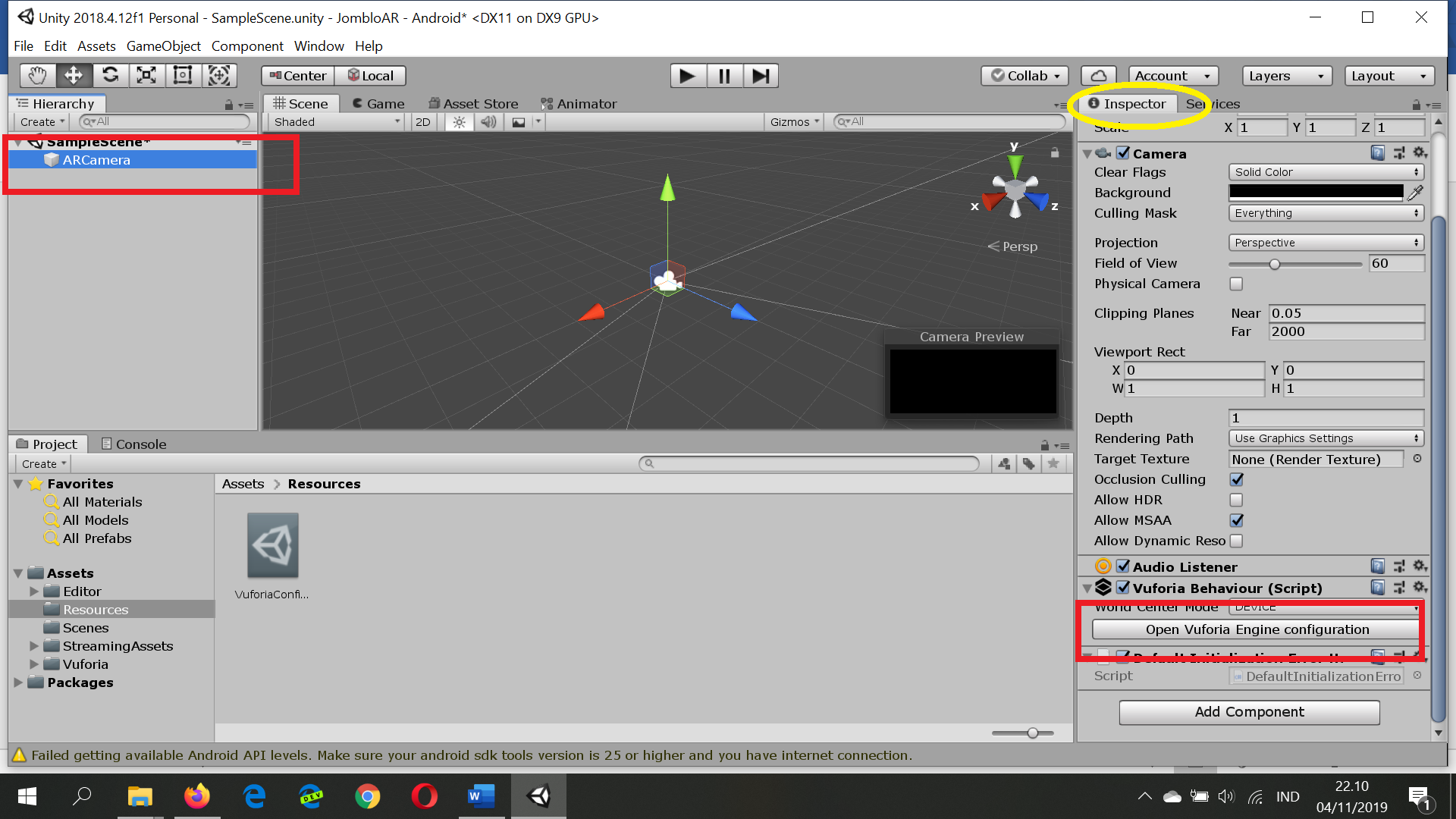The width and height of the screenshot is (1456, 819).
Task: Select the Rect Transform tool
Action: [183, 75]
